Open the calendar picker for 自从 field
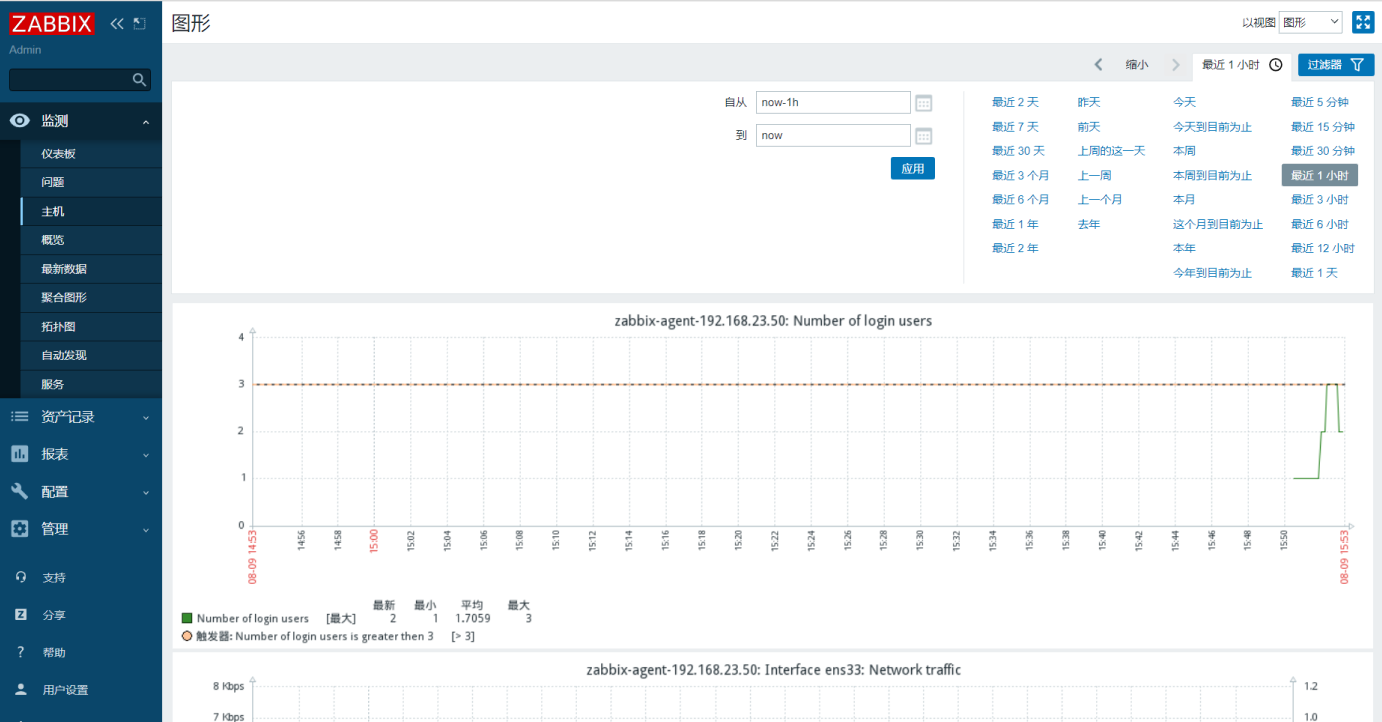Screen dimensions: 1382x722 [x=924, y=103]
